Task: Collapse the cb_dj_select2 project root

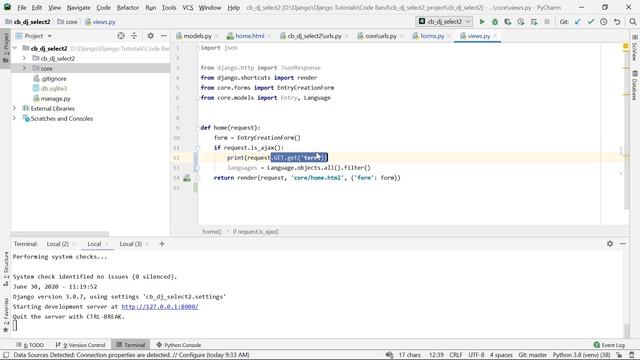Action: point(15,48)
